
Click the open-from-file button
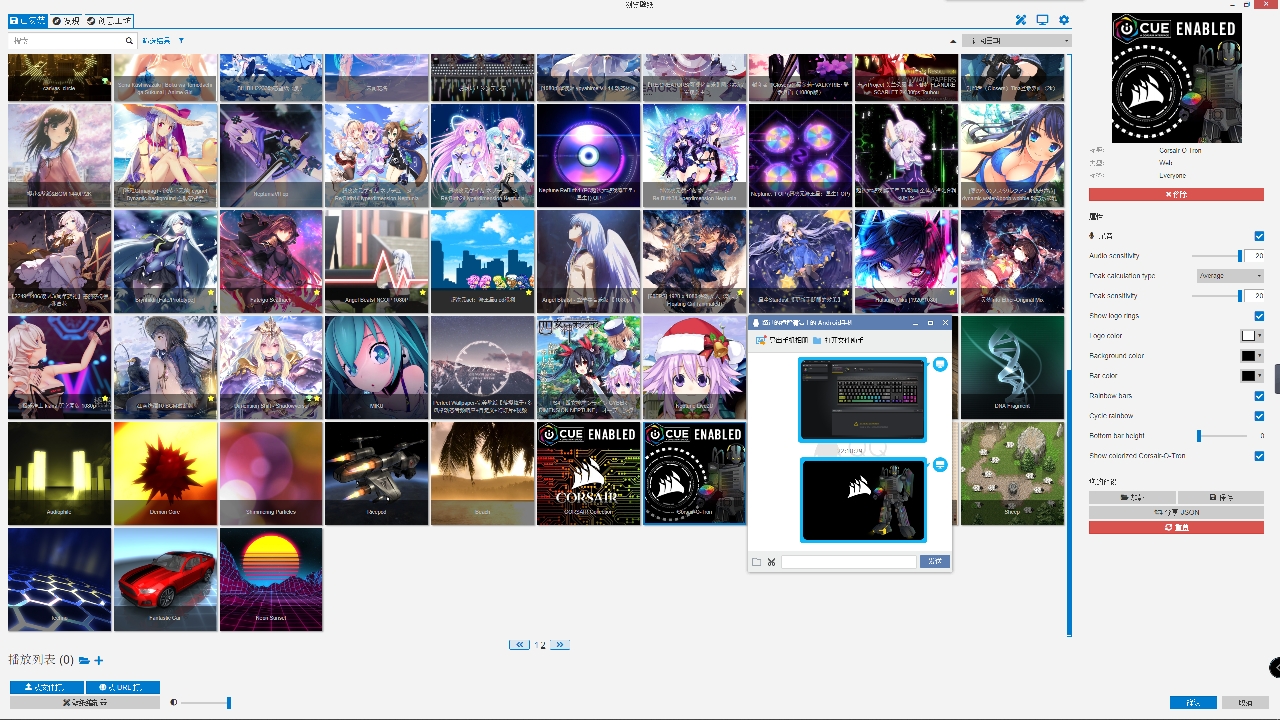coord(47,687)
